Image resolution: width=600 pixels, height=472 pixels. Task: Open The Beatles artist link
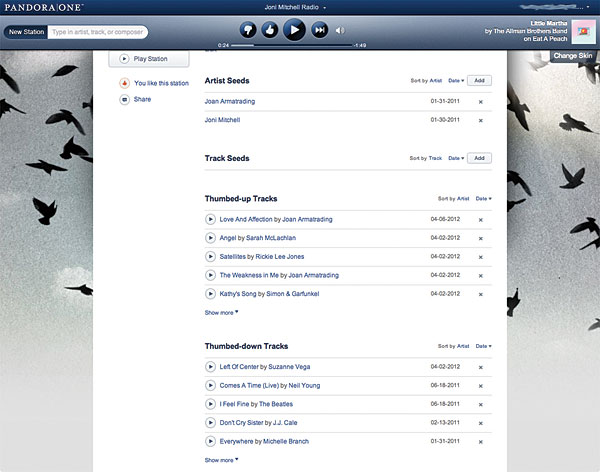pos(276,404)
